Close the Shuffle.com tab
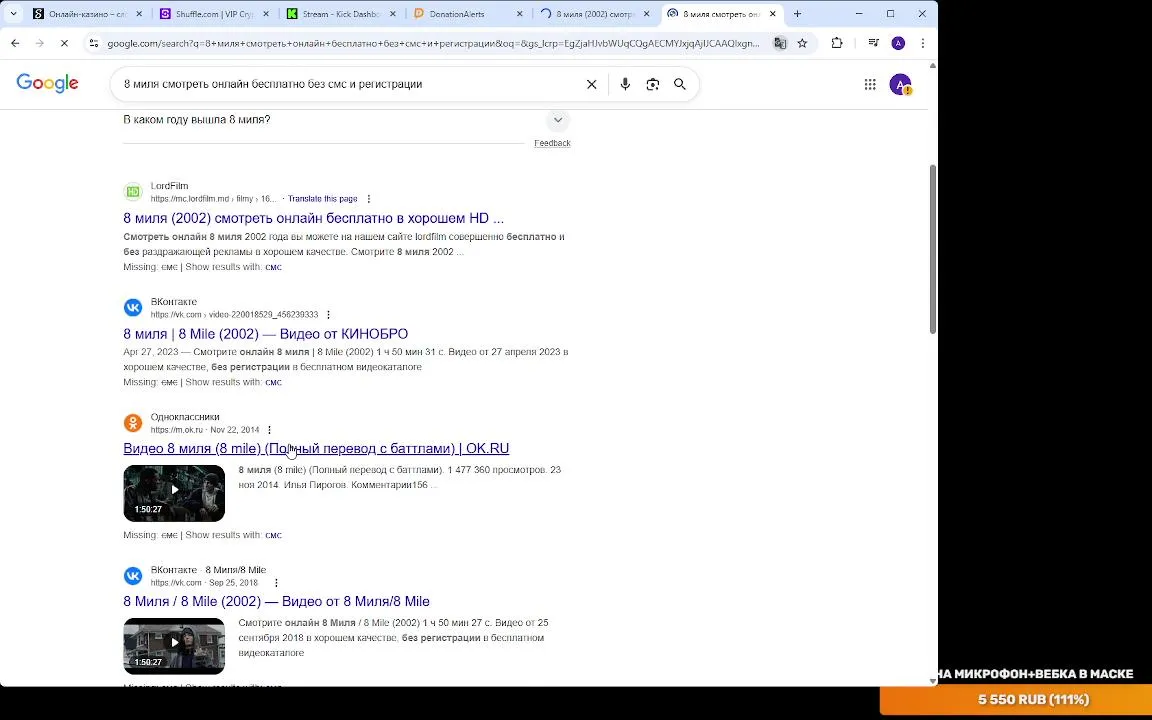Viewport: 1152px width, 720px height. click(265, 14)
